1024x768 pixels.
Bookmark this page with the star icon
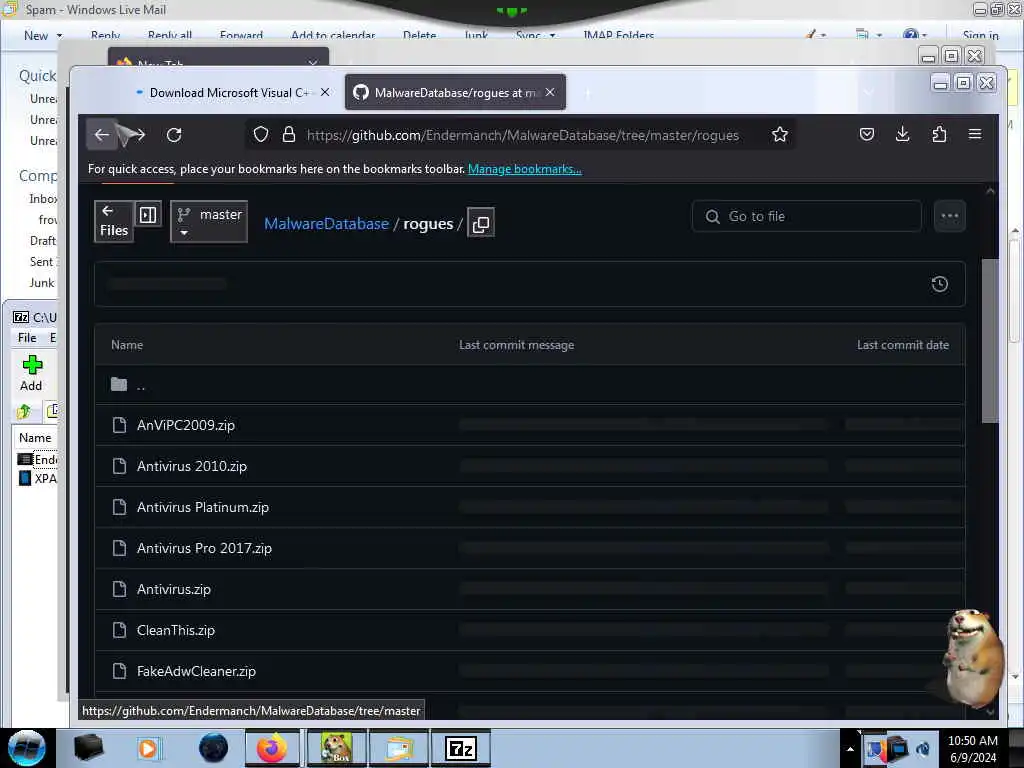(x=780, y=135)
